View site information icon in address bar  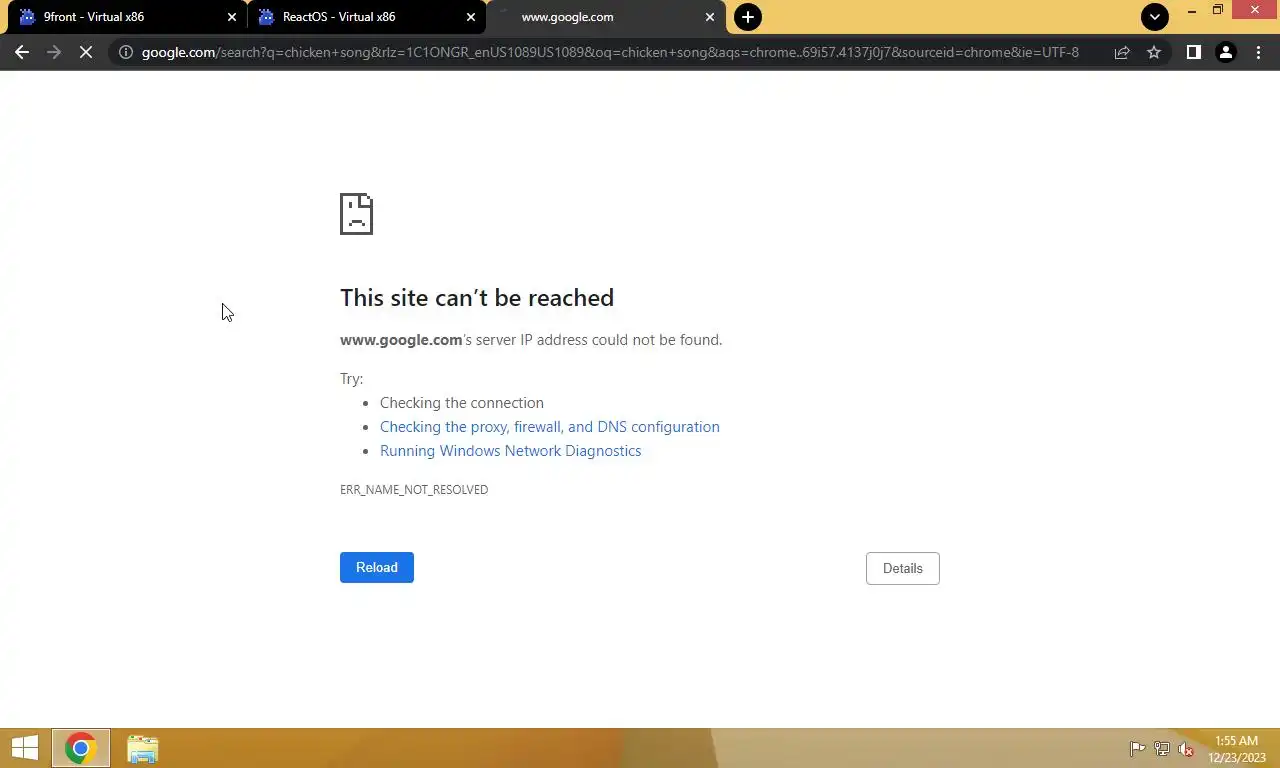coord(126,52)
